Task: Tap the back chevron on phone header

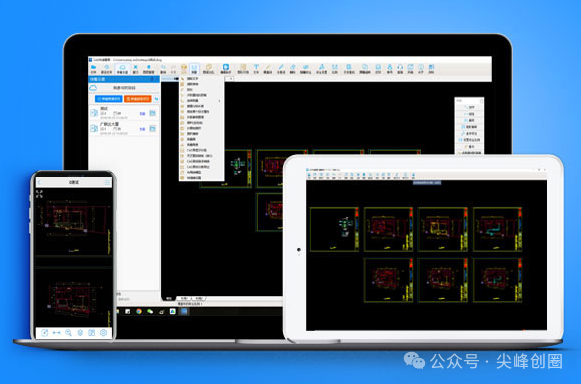Action: [40, 182]
